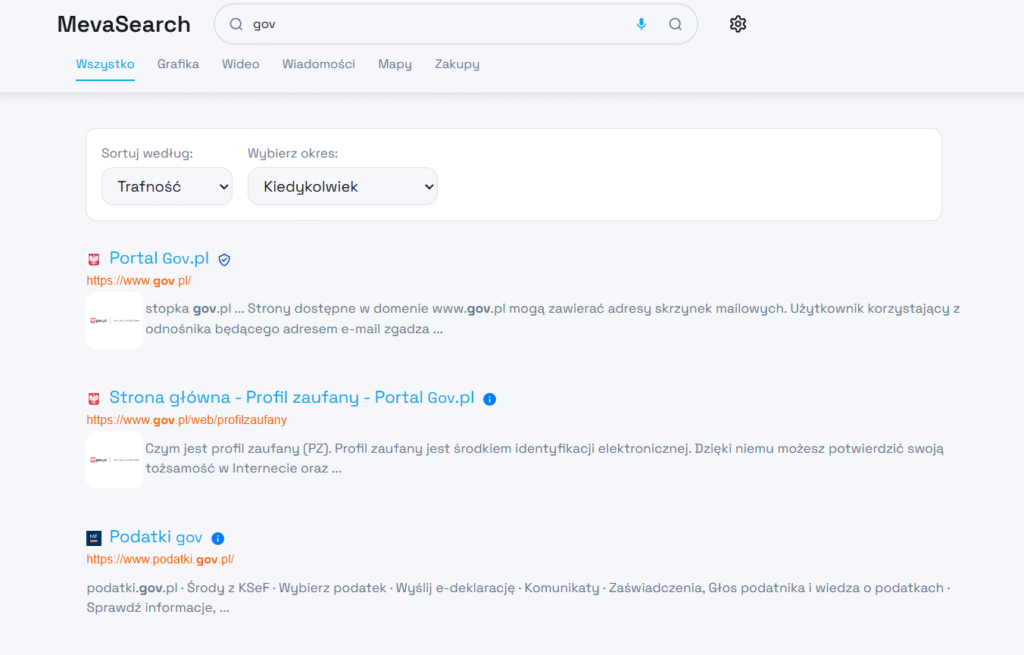
Task: Click the microphone voice search icon
Action: click(x=641, y=24)
